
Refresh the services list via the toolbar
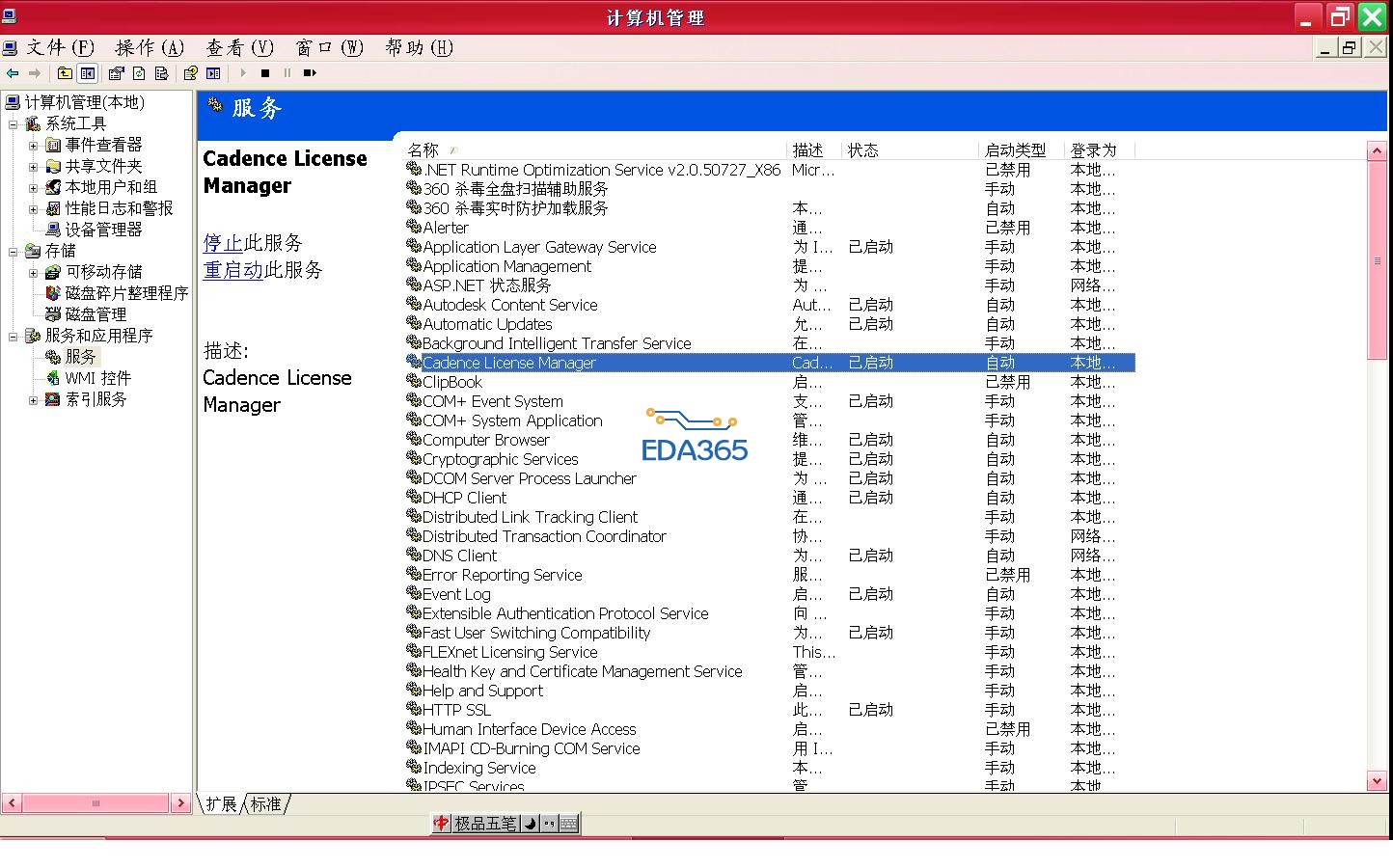point(139,73)
